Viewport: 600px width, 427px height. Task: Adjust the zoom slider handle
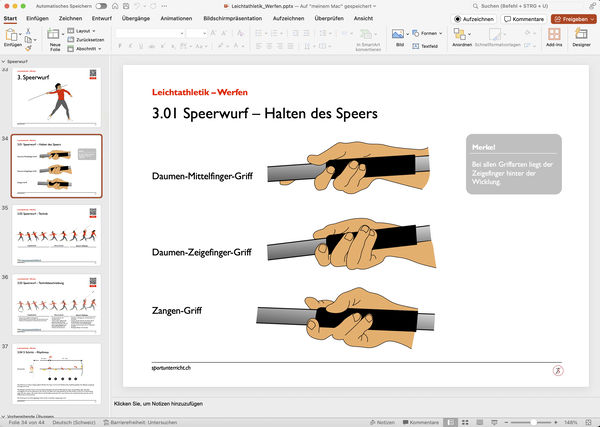(533, 422)
